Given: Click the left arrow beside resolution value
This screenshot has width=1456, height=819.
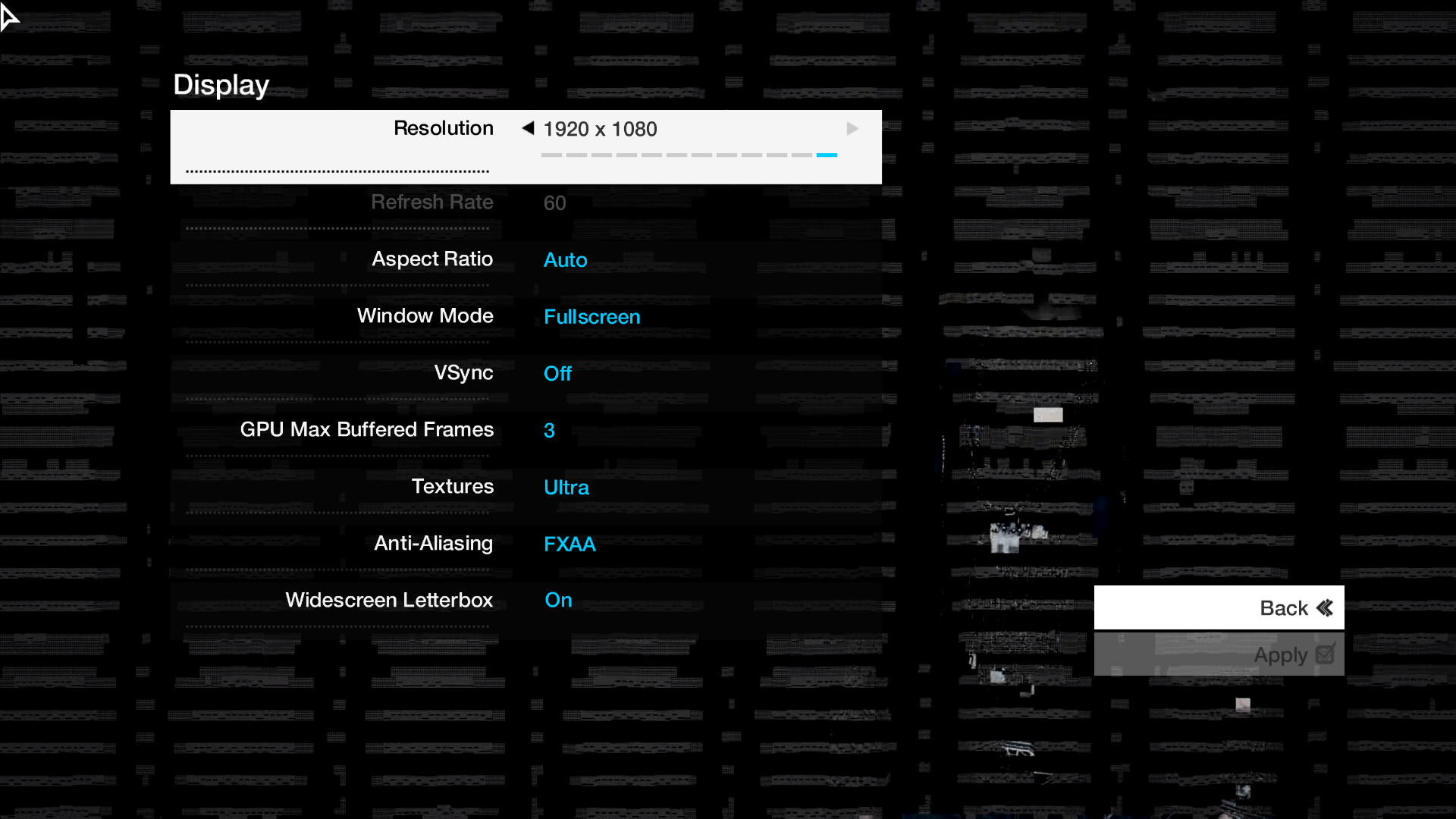Looking at the screenshot, I should pyautogui.click(x=529, y=128).
